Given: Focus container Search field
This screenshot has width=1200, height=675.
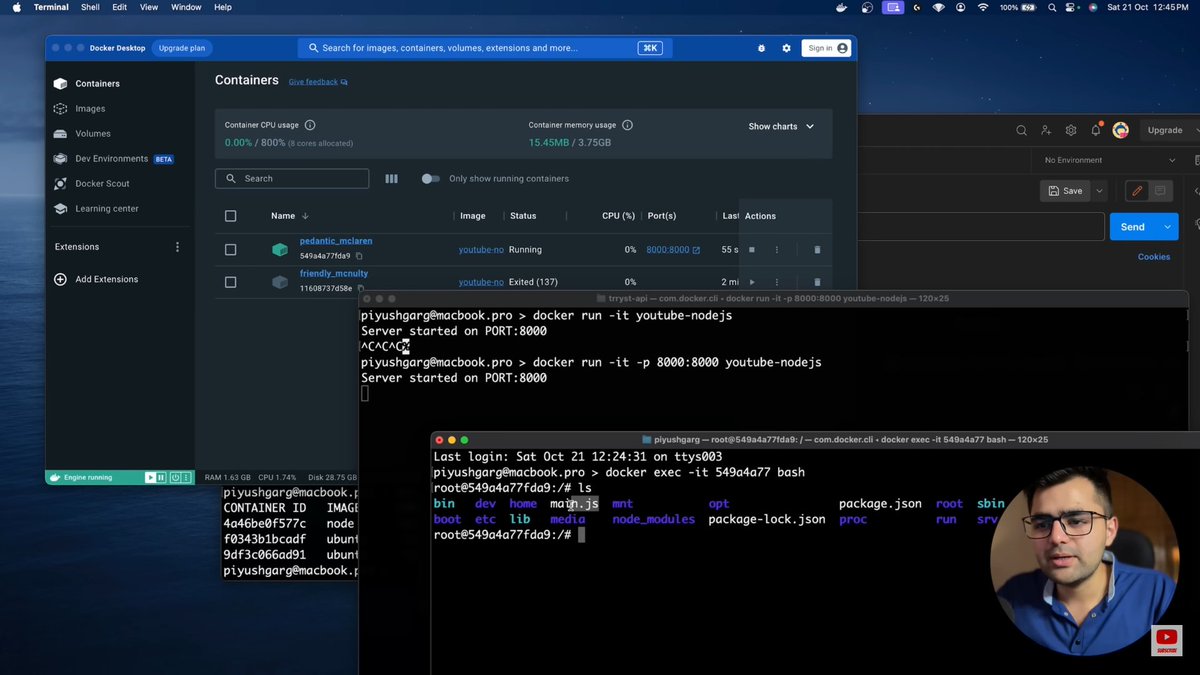Looking at the screenshot, I should point(292,179).
